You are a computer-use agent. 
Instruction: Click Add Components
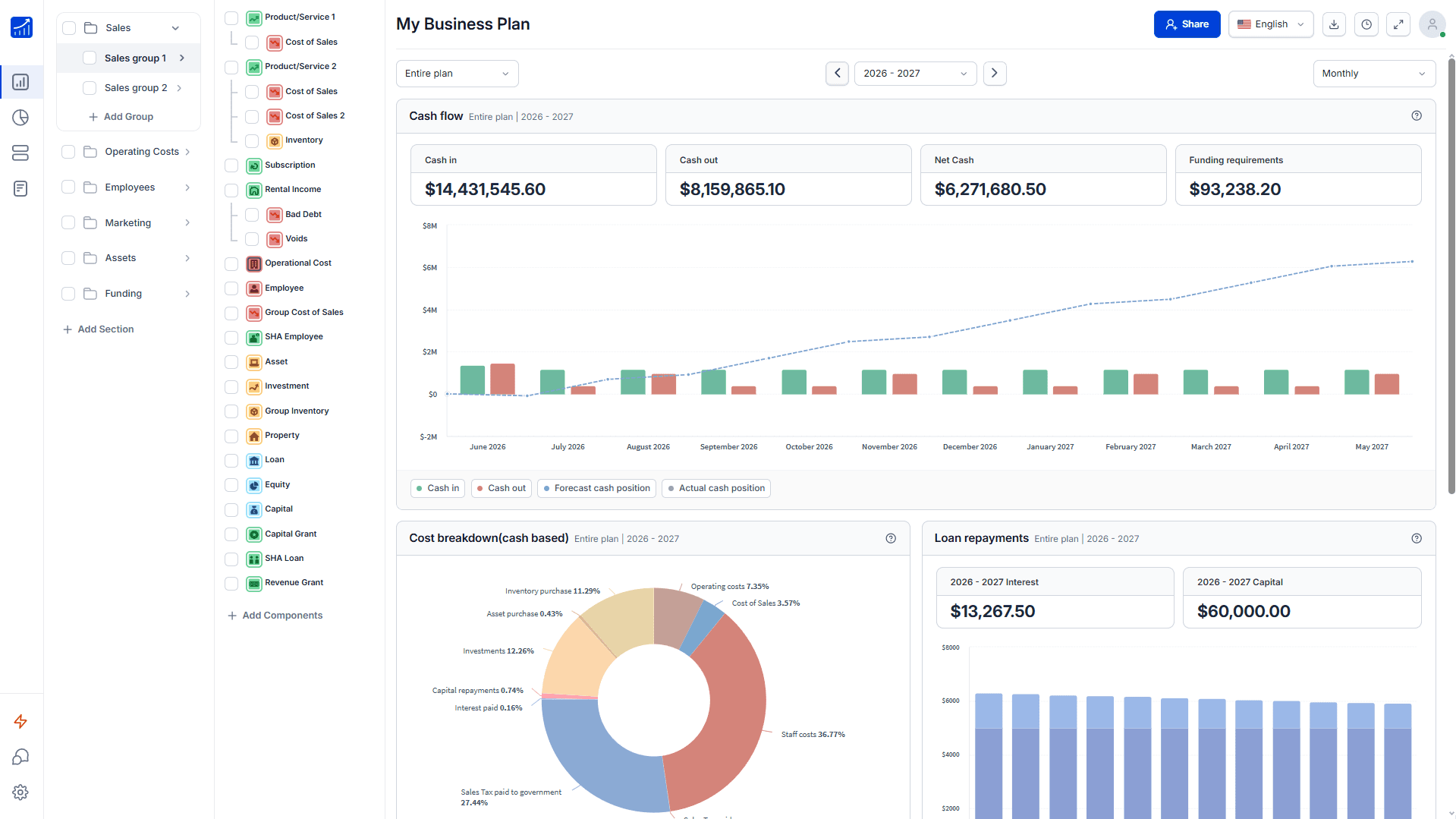pyautogui.click(x=275, y=616)
